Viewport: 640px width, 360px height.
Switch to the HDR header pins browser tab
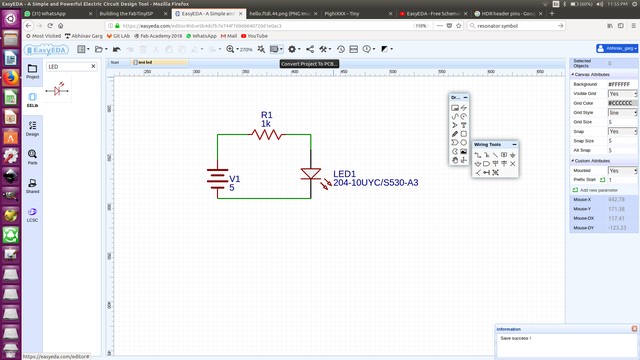pos(508,13)
